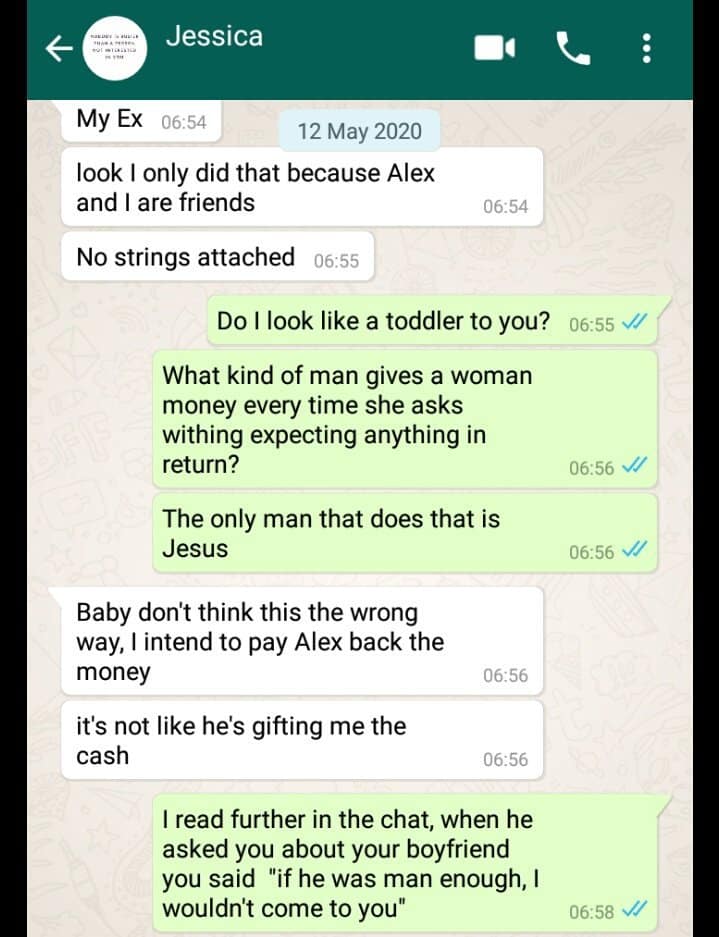Tap read ticks on Jesus message

pos(634,551)
